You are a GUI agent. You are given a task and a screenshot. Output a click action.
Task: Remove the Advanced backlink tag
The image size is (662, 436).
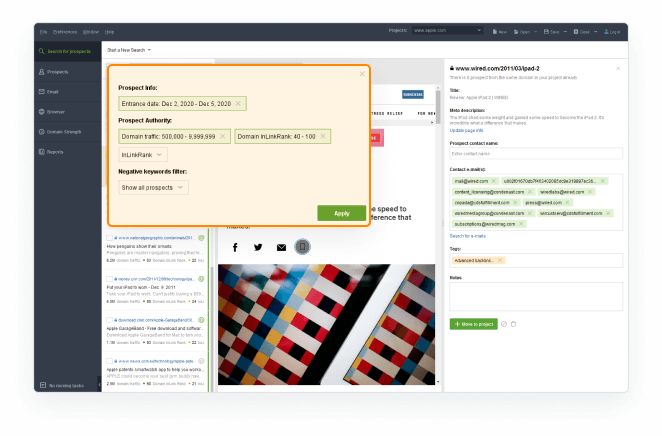tap(500, 260)
